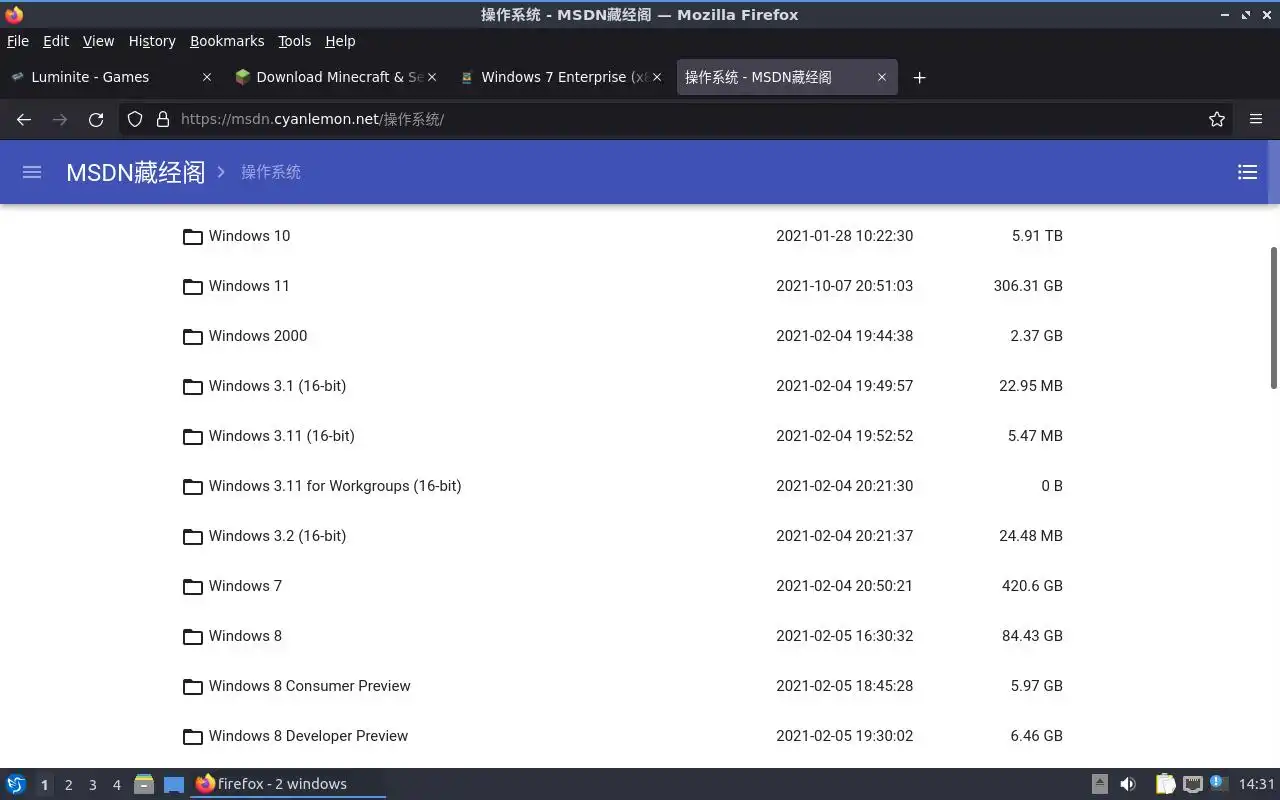
Task: Switch to workspace 3
Action: [x=92, y=785]
